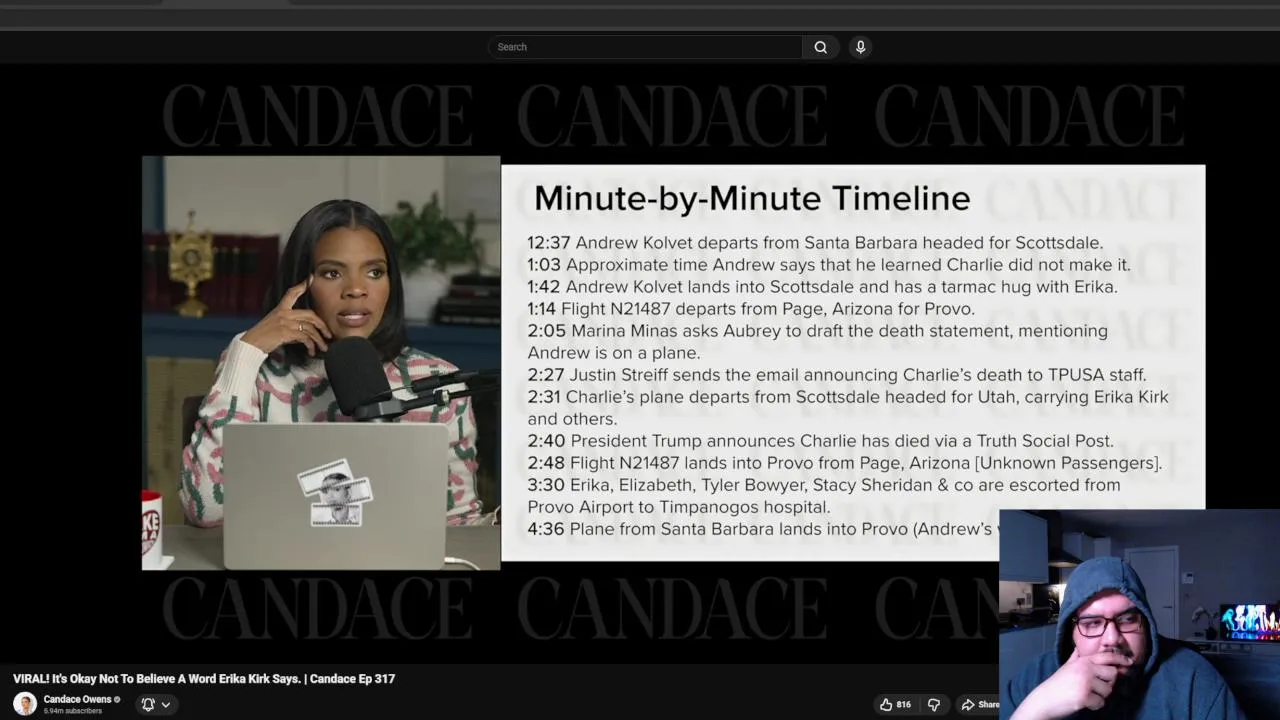1280x720 pixels.
Task: Click the verified badge next to Candace Owens
Action: click(117, 699)
